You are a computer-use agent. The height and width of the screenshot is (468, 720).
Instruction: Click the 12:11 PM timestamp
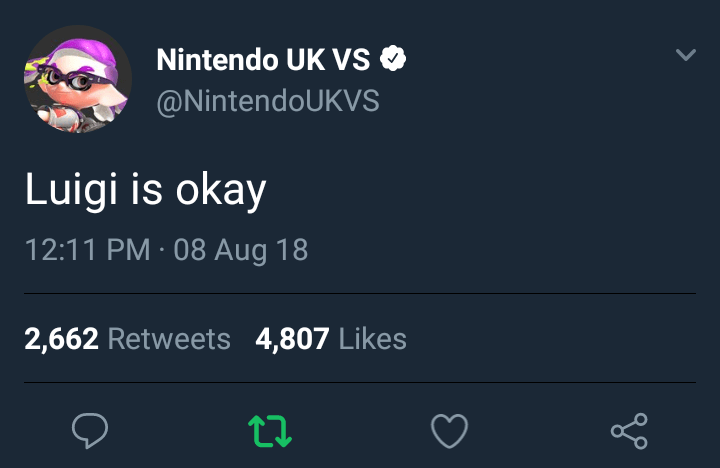88,249
